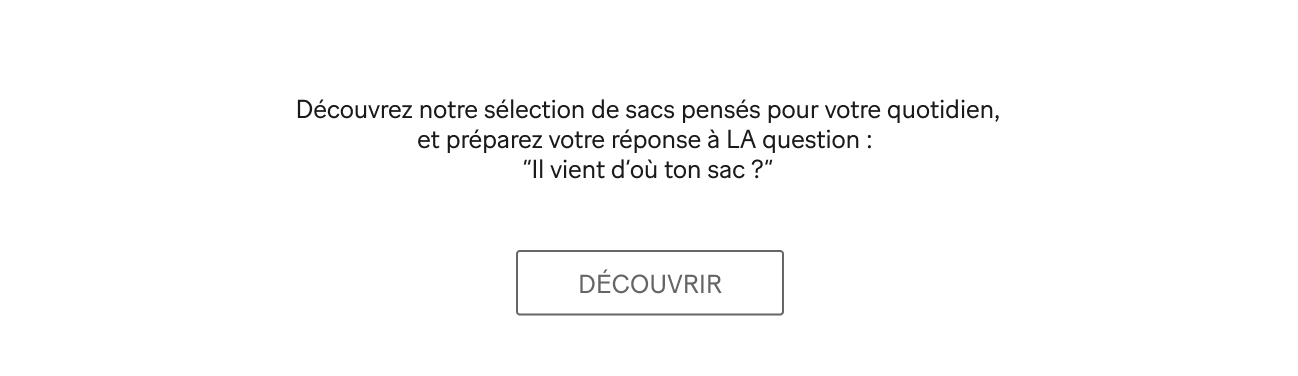The width and height of the screenshot is (1298, 376).
Task: Click the word "notre" in the first line
Action: tap(448, 111)
